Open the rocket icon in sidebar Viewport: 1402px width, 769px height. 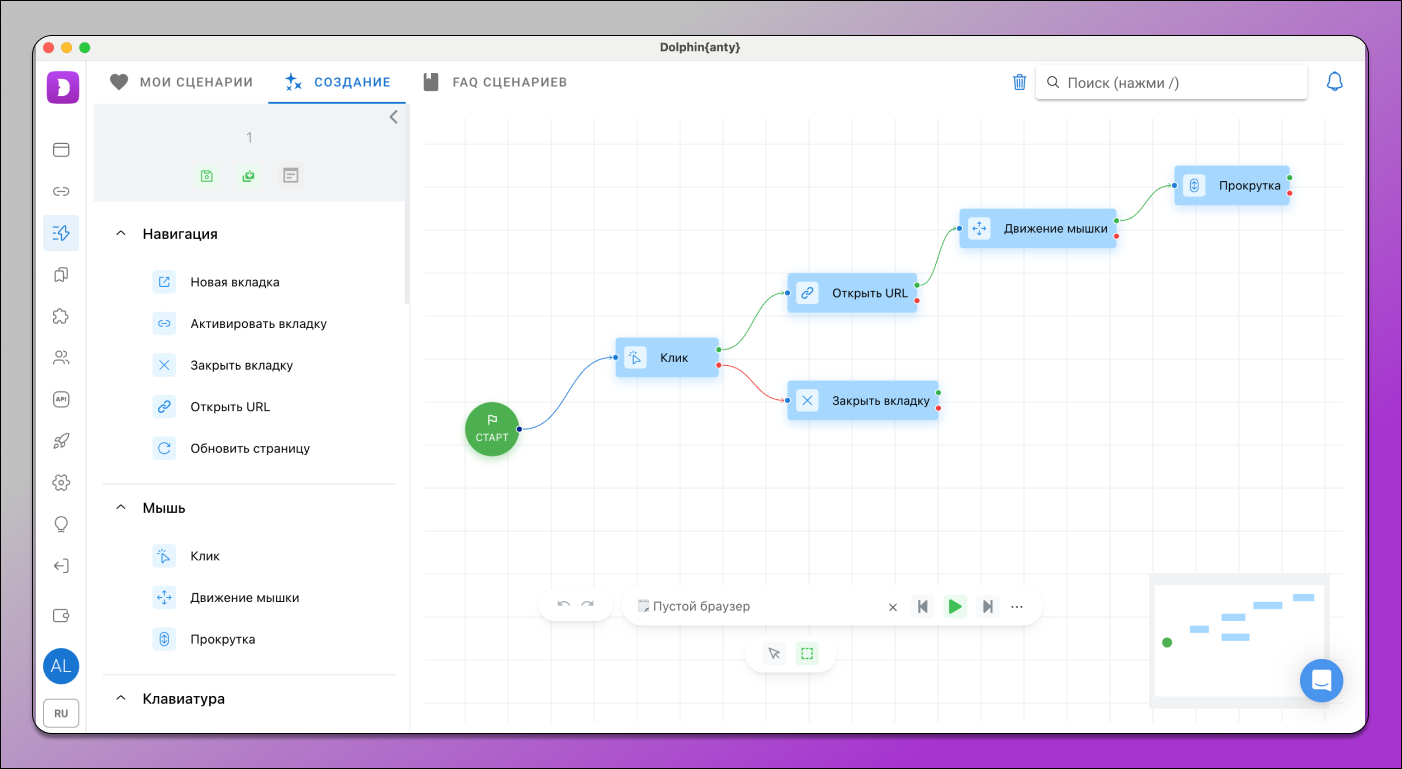[61, 441]
